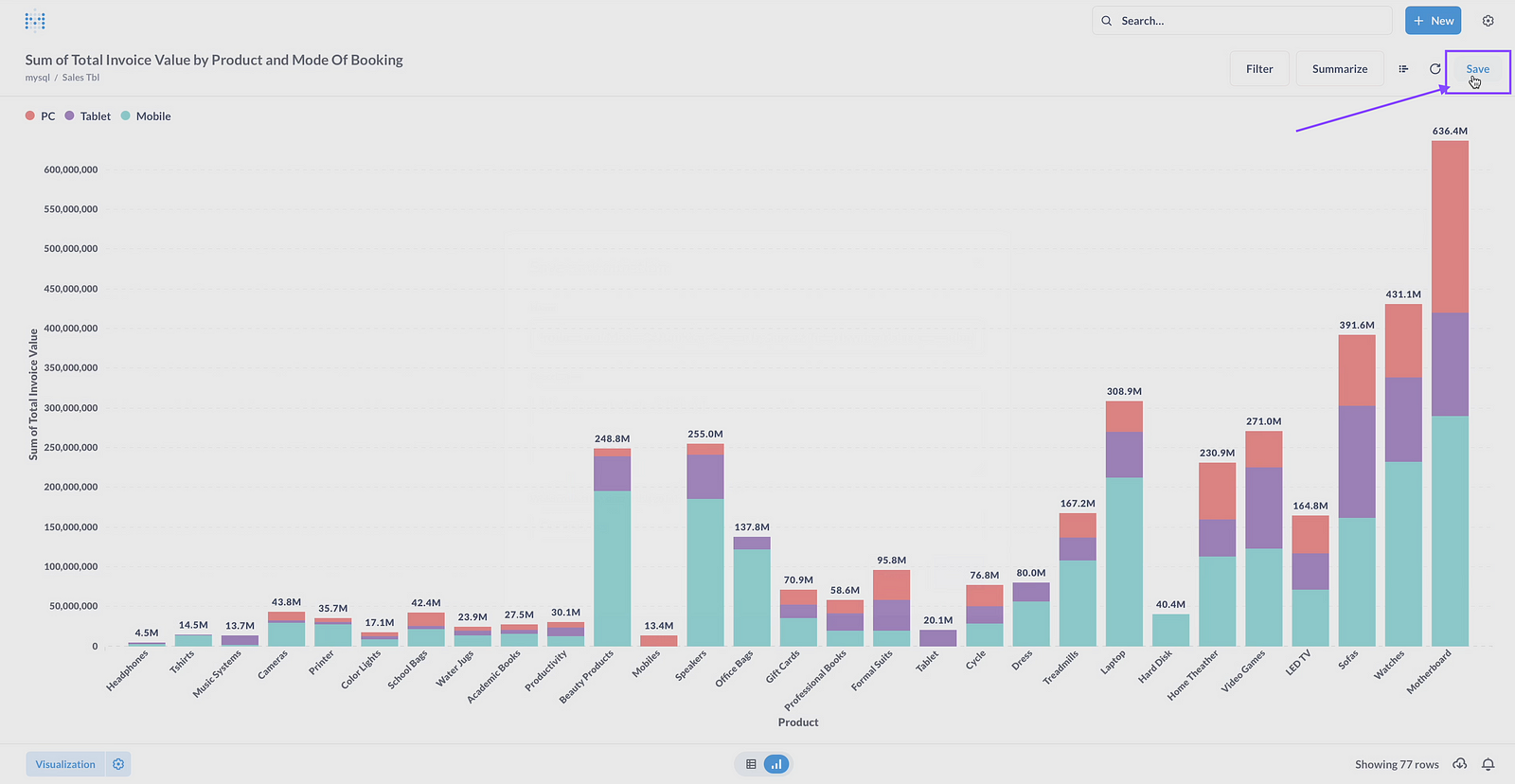Expand the Summarize panel

[1339, 69]
